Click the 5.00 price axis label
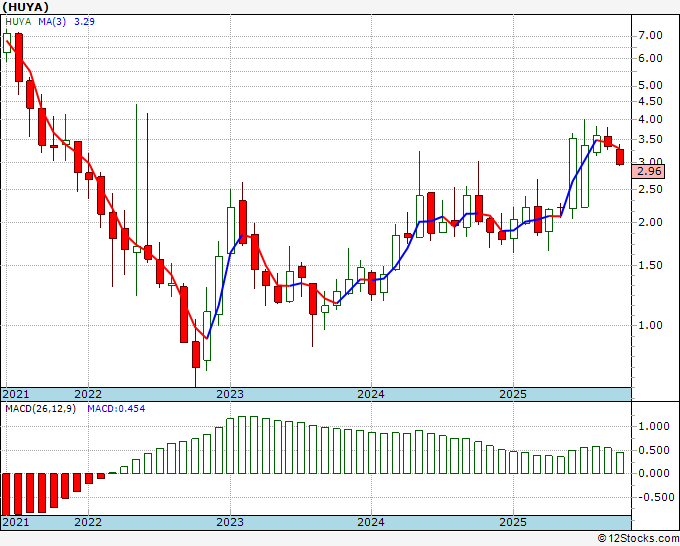This screenshot has width=680, height=546. (651, 85)
